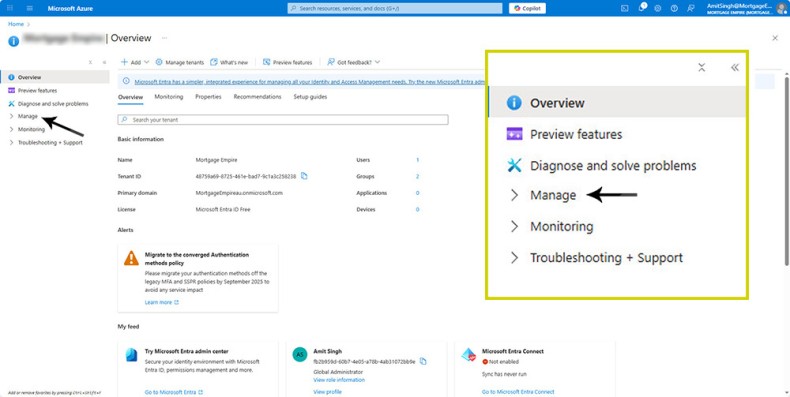Click the Tenant ID value text

point(246,176)
